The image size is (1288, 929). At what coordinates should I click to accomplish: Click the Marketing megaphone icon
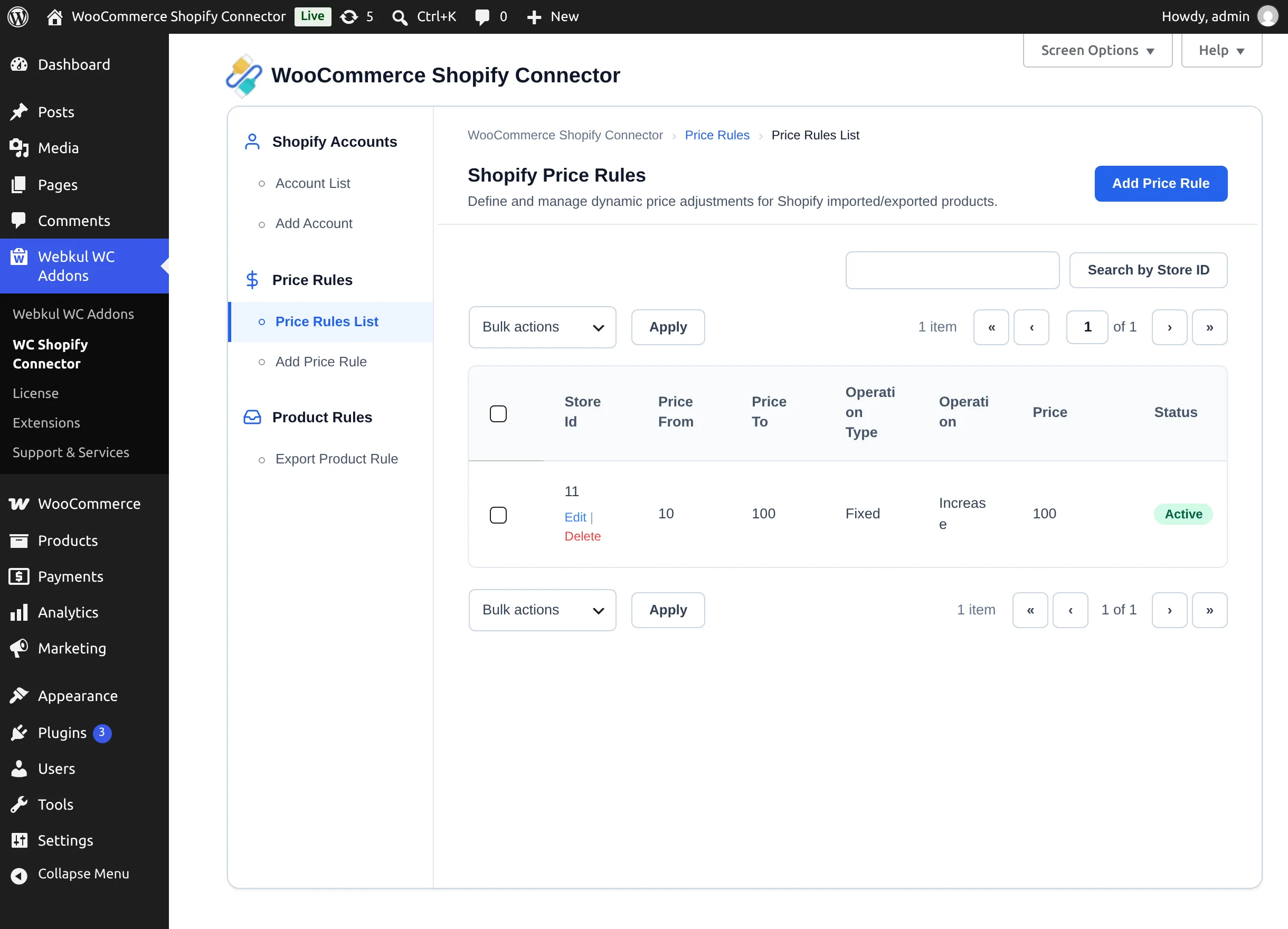(x=20, y=648)
